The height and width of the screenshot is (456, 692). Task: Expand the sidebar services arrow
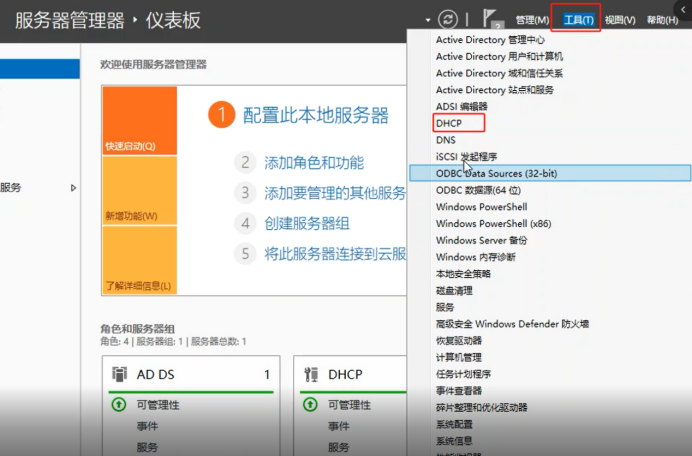[x=73, y=188]
